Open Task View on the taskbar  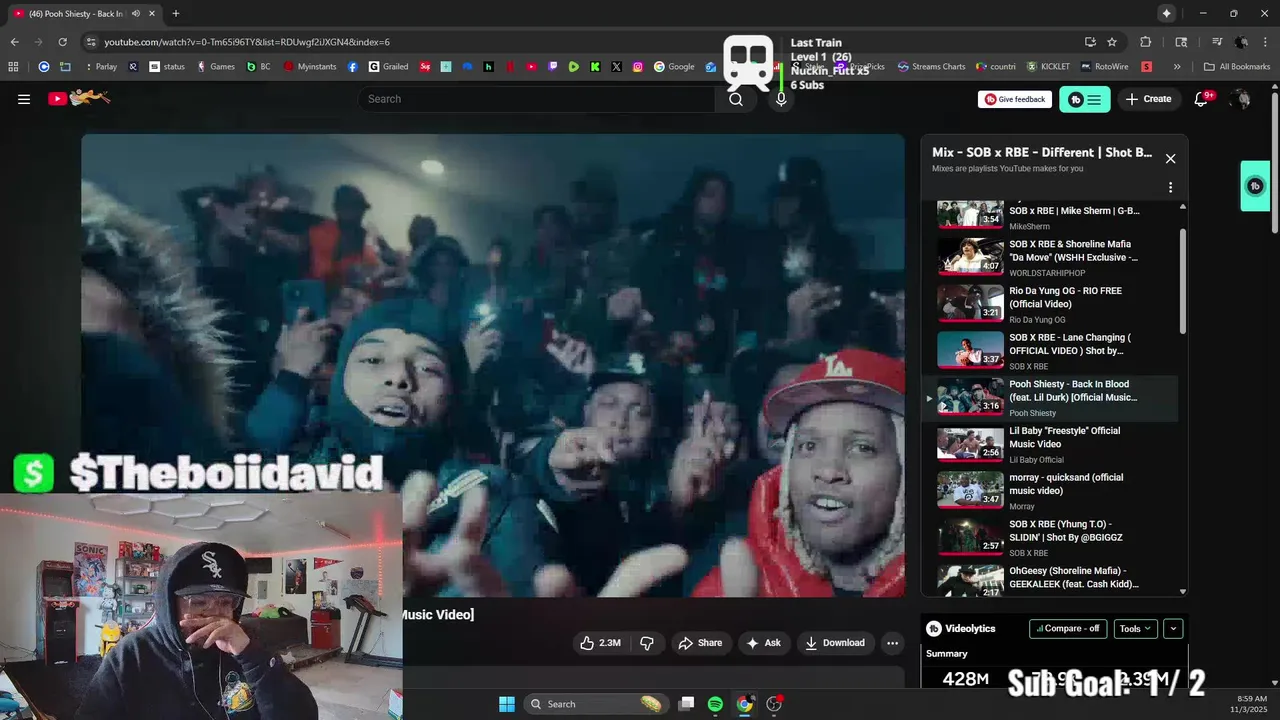[686, 704]
